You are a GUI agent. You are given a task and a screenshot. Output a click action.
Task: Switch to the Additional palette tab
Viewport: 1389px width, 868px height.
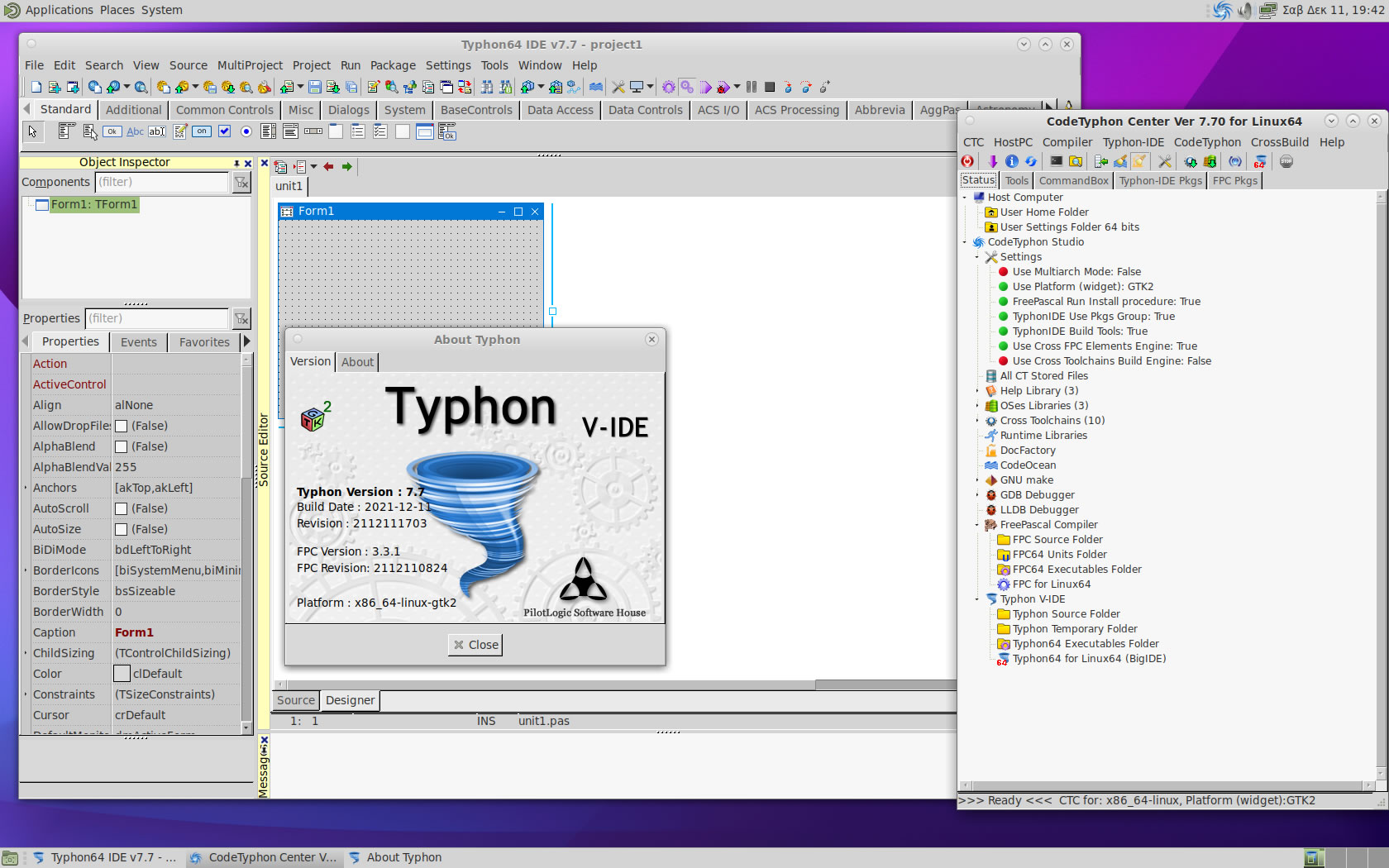coord(133,110)
